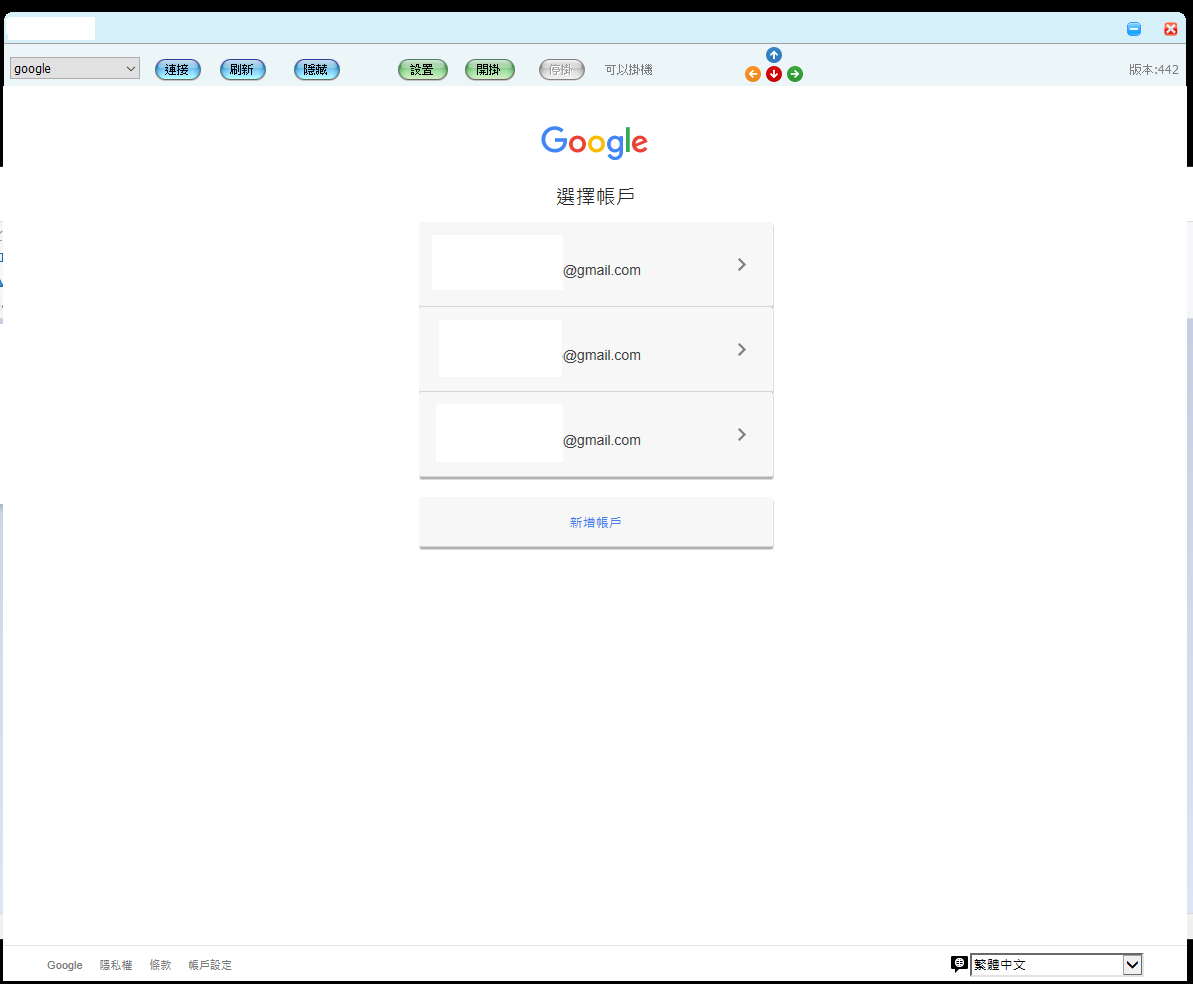
Task: Close the window with red X
Action: coord(1171,29)
